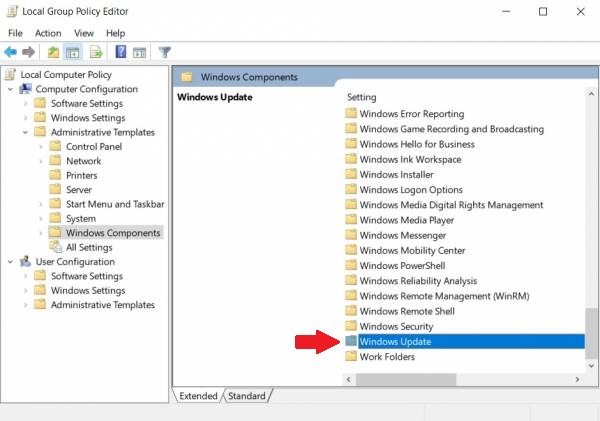This screenshot has width=600, height=421.
Task: Click the horizontal scrollbar right arrow
Action: pyautogui.click(x=577, y=379)
